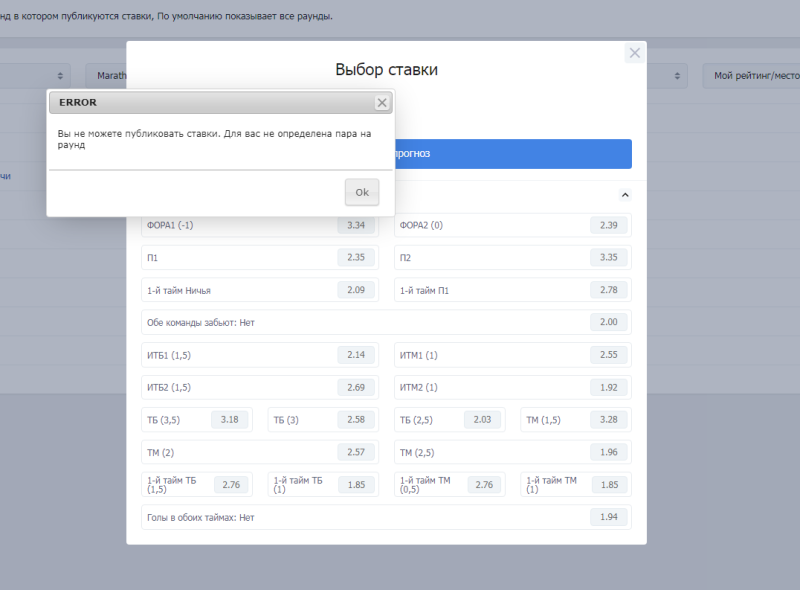This screenshot has width=800, height=590.
Task: Close the Выбор ставки modal window
Action: point(634,54)
